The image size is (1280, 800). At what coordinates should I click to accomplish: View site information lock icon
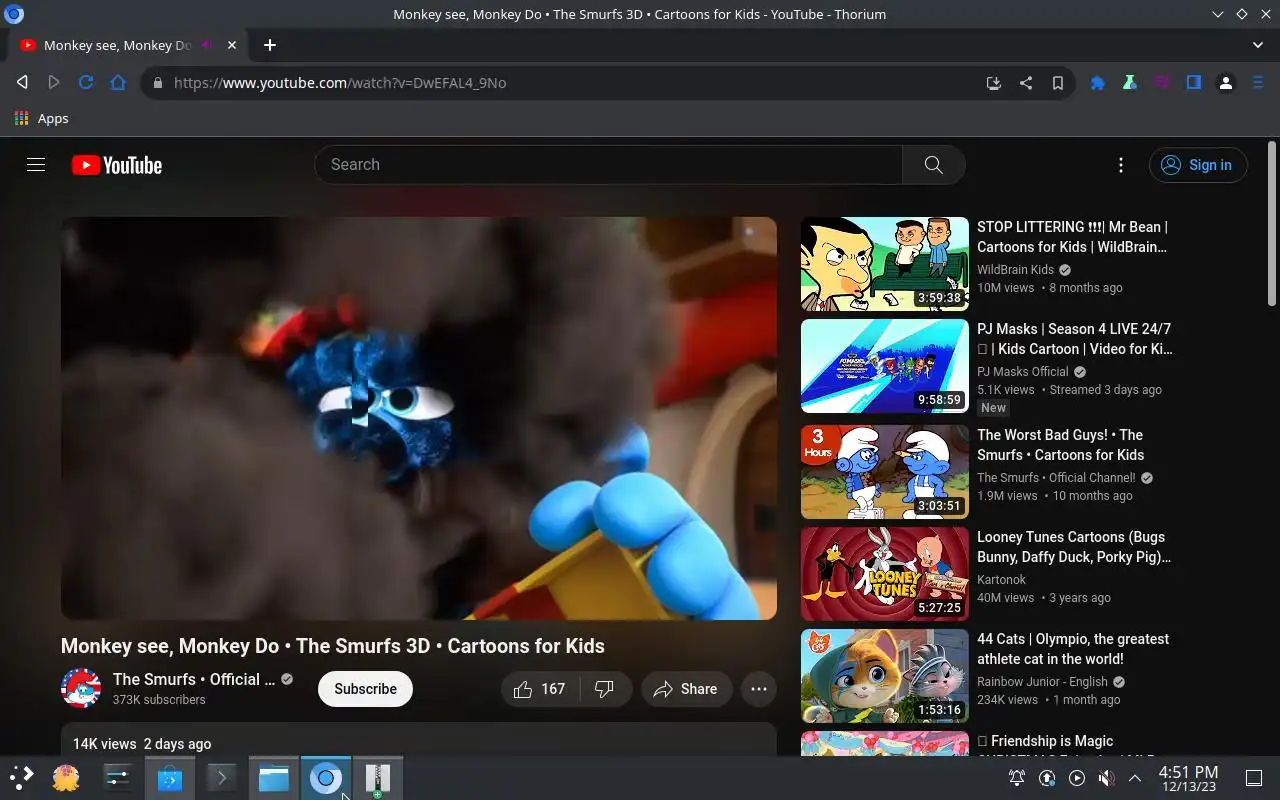pos(157,83)
